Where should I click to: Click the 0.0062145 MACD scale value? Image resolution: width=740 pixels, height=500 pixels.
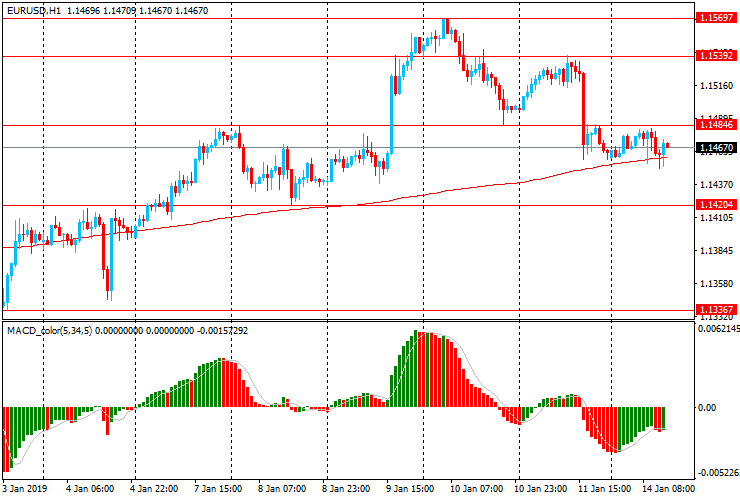718,328
